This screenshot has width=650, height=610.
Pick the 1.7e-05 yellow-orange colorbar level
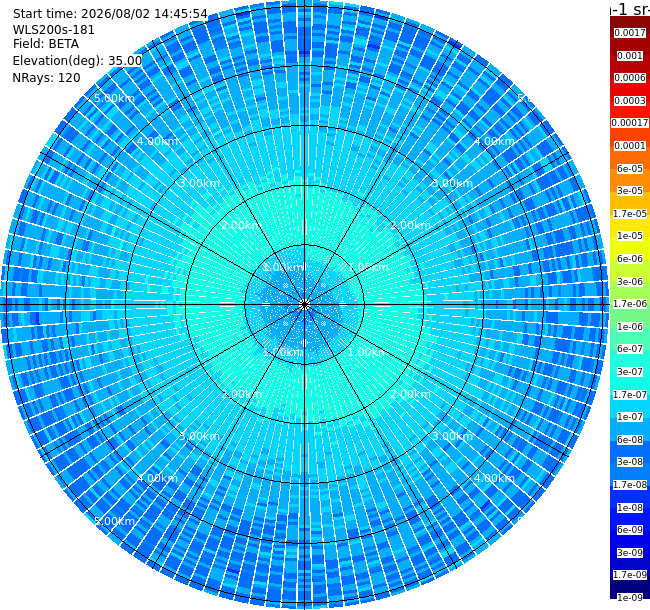(x=630, y=213)
